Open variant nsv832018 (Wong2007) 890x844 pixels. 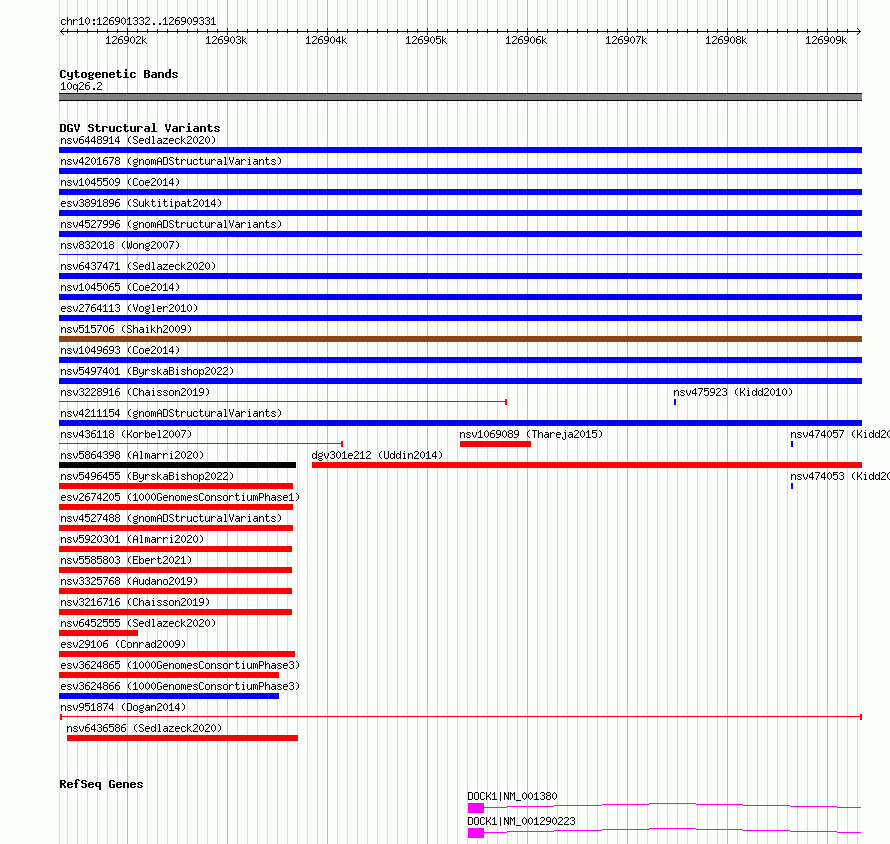[x=120, y=245]
